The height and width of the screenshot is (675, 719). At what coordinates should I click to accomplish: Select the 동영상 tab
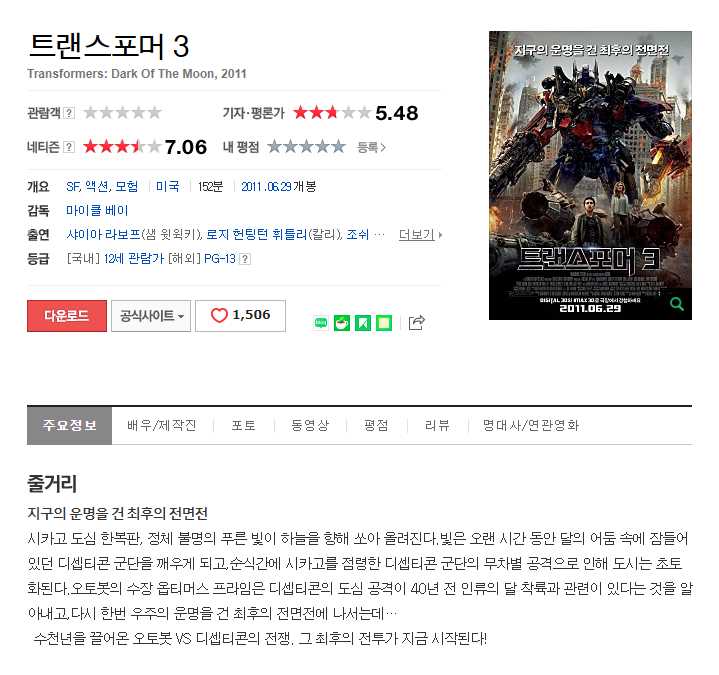(310, 425)
